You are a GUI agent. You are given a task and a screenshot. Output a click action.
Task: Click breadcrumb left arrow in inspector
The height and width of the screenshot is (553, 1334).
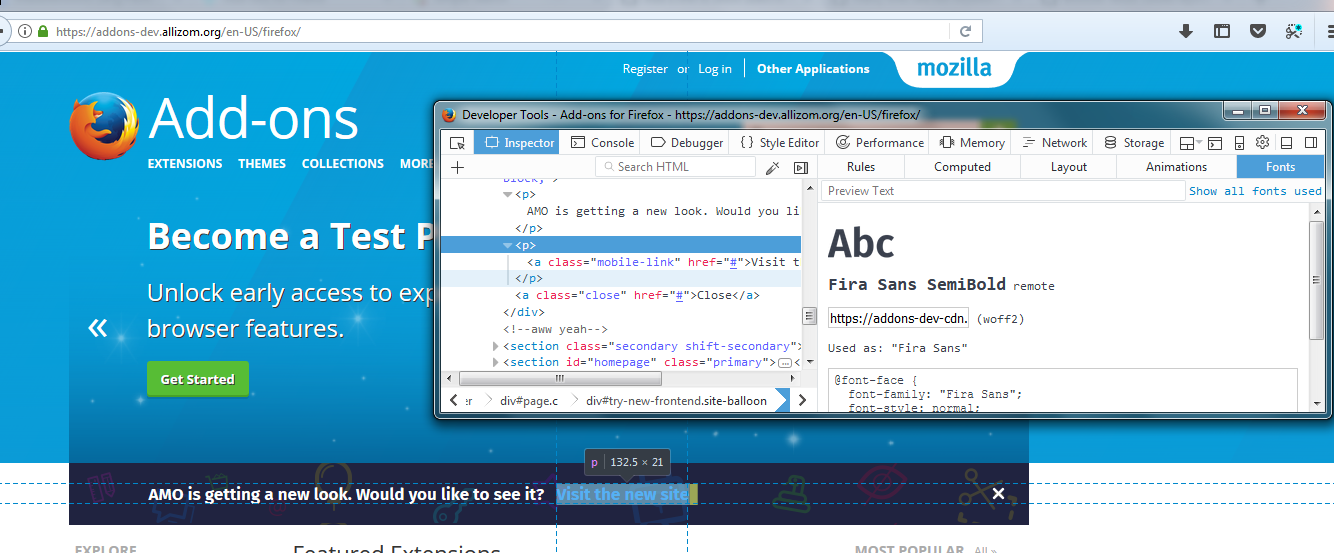coord(455,400)
